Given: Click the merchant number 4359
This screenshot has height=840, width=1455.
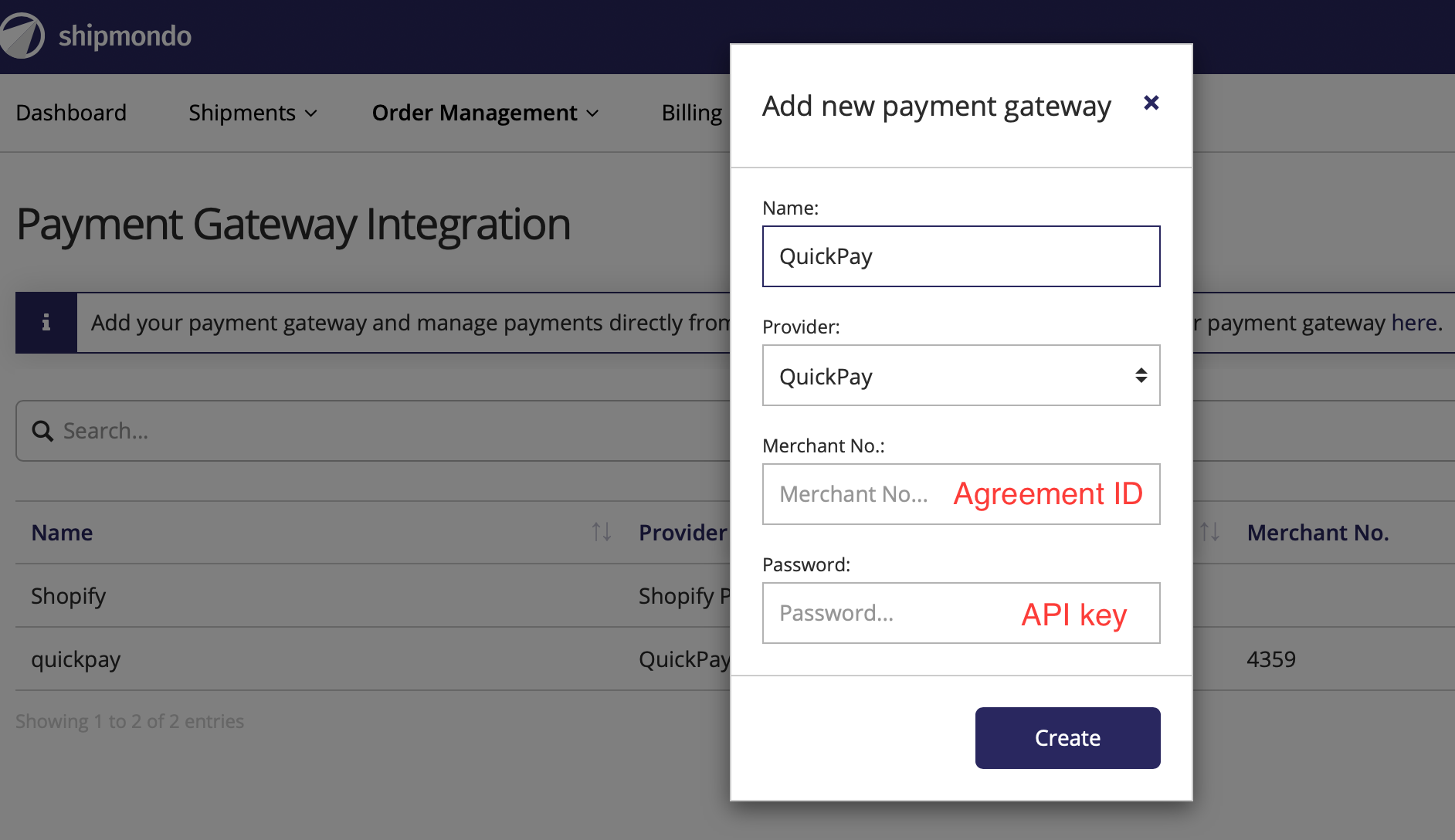Looking at the screenshot, I should pyautogui.click(x=1271, y=659).
